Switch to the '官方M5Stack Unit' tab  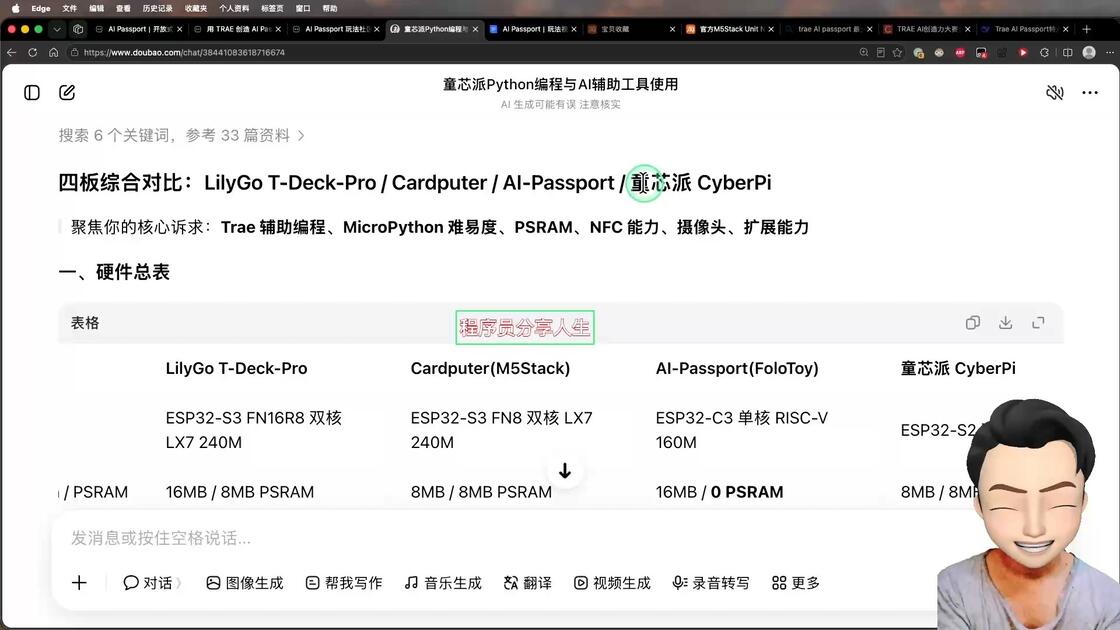(x=729, y=29)
